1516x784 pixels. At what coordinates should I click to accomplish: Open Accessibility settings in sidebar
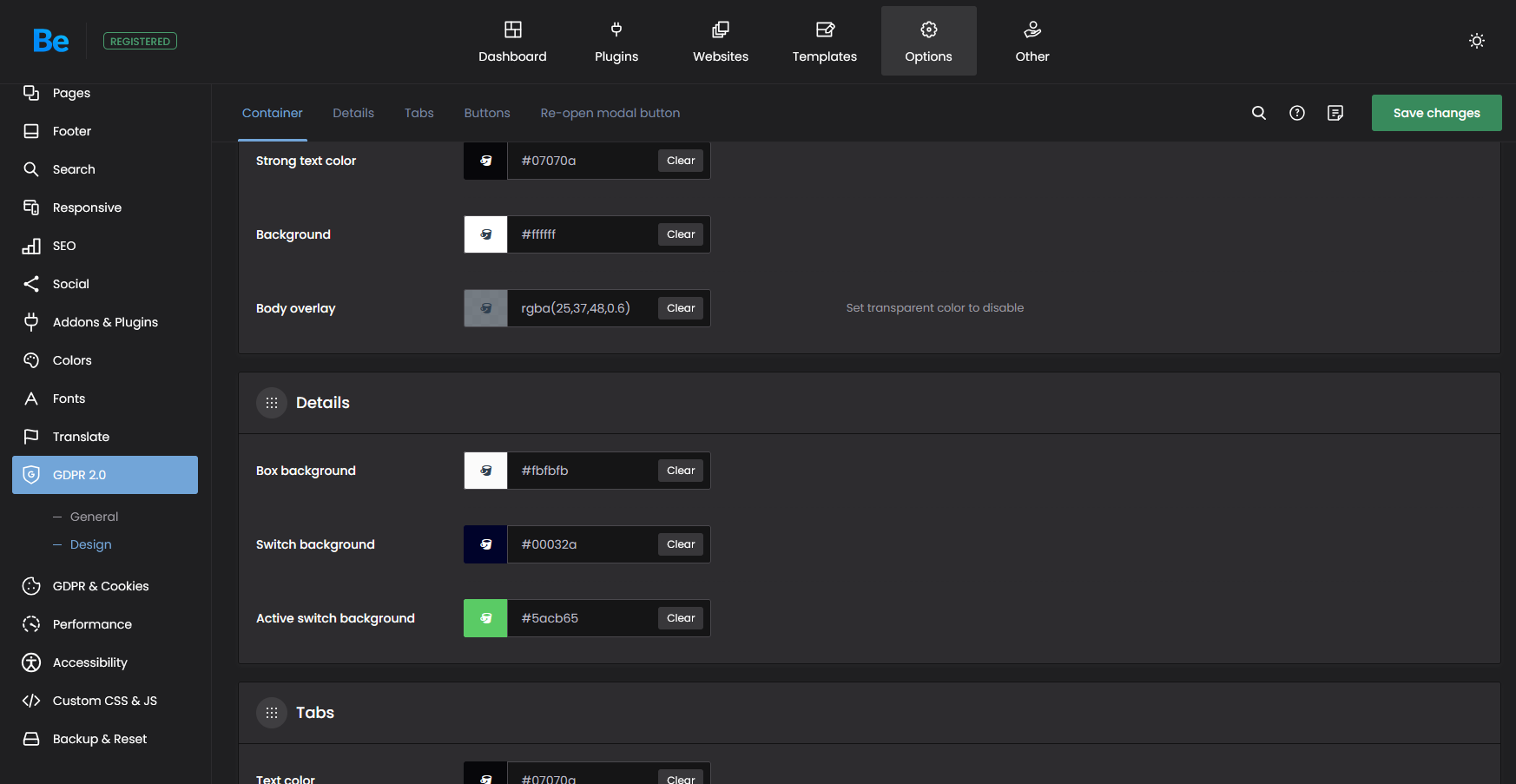coord(89,662)
